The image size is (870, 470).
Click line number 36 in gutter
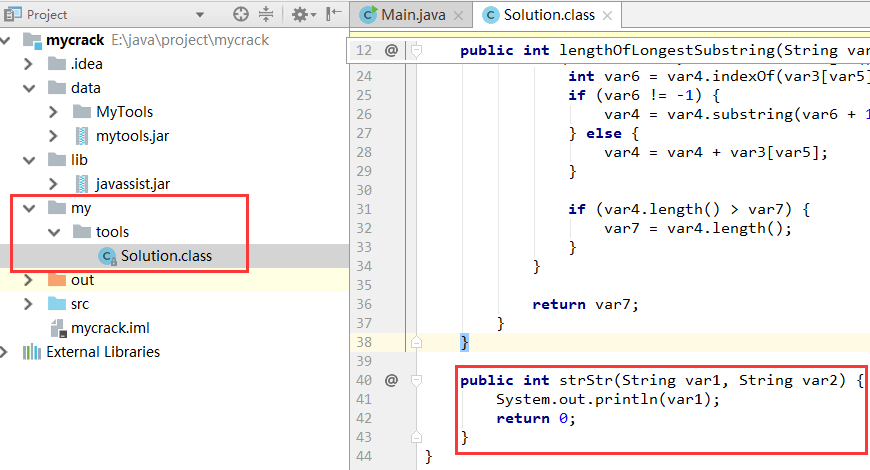pos(364,304)
